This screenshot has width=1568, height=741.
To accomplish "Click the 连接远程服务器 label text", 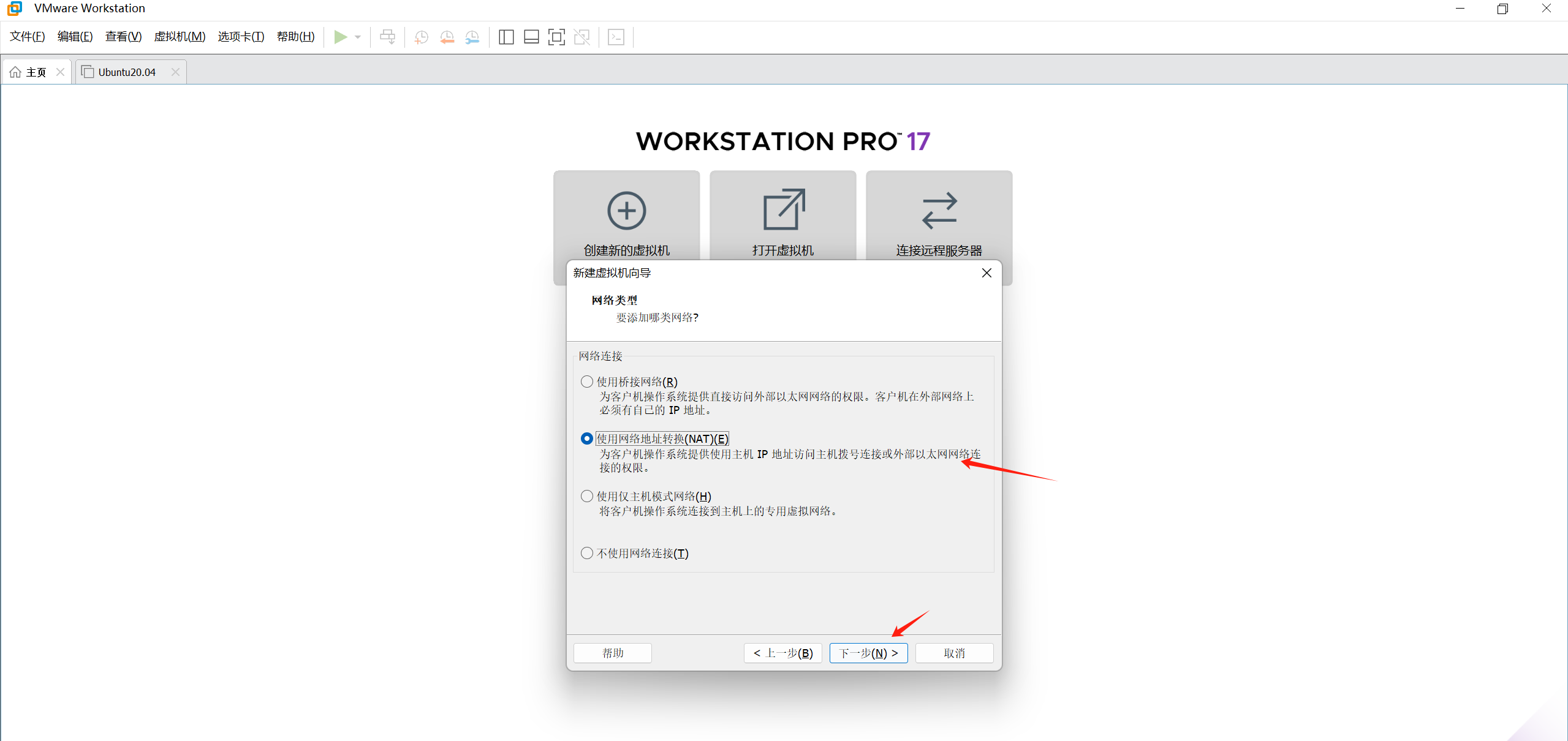I will [x=939, y=250].
